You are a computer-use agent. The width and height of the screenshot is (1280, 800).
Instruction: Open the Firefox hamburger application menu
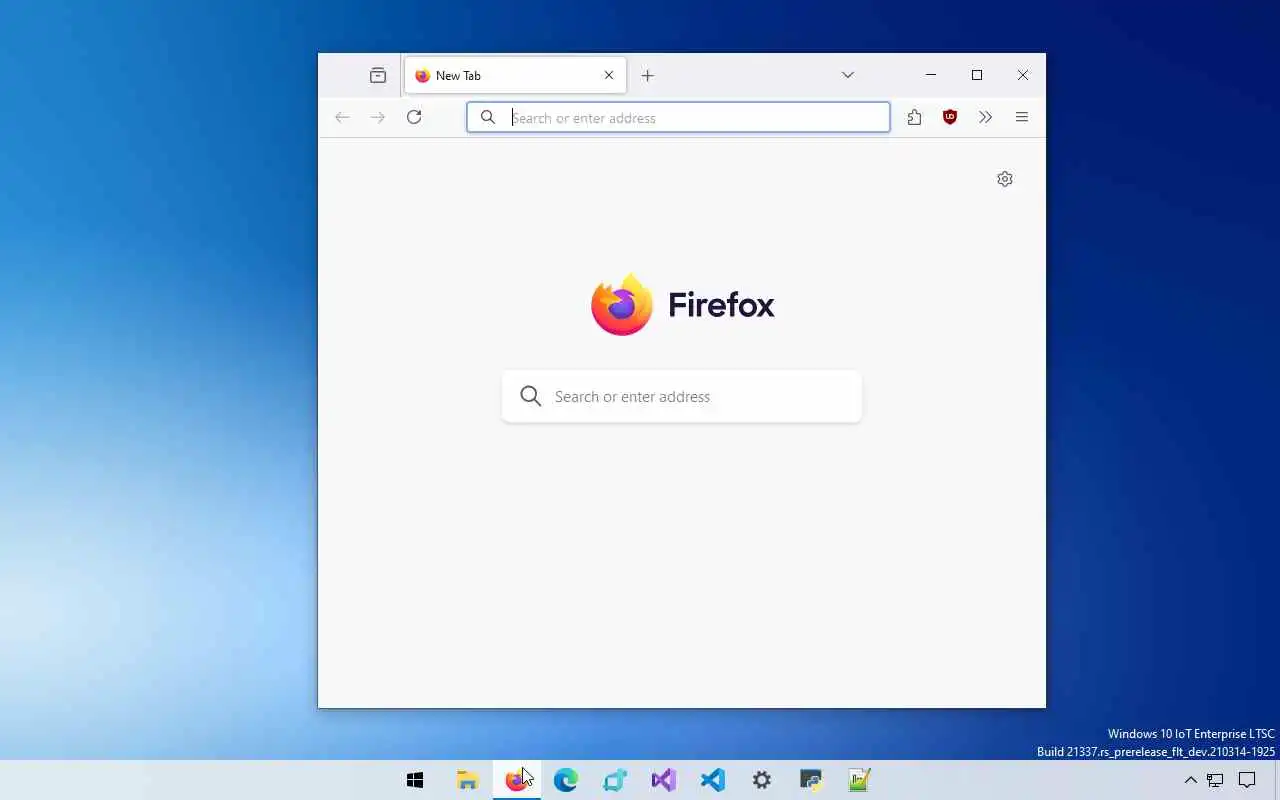coord(1022,117)
